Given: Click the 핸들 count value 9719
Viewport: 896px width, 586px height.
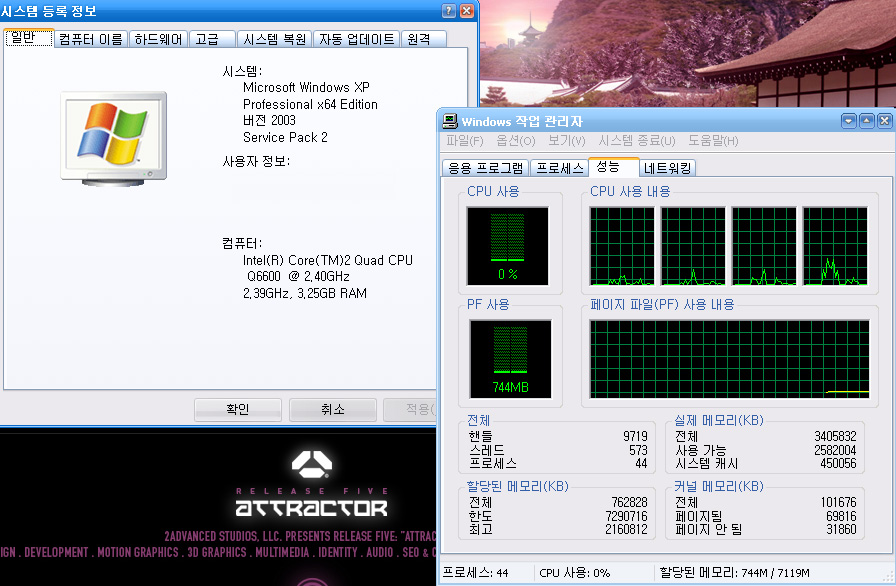Looking at the screenshot, I should point(635,437).
